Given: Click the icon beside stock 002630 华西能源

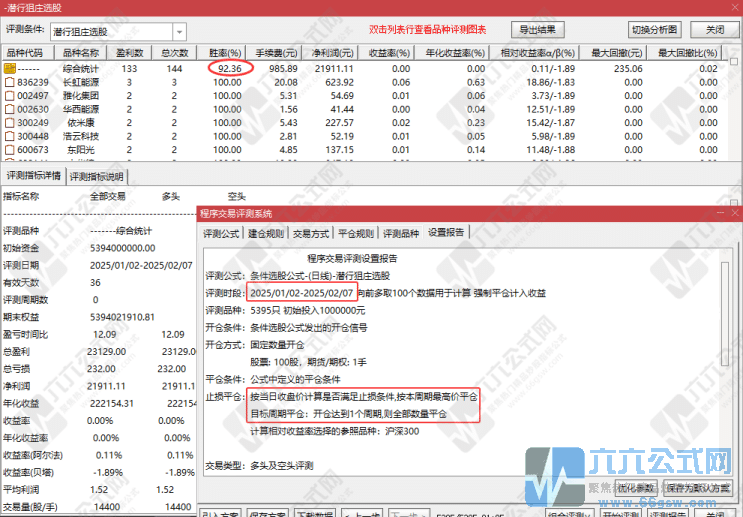Looking at the screenshot, I should [x=9, y=109].
